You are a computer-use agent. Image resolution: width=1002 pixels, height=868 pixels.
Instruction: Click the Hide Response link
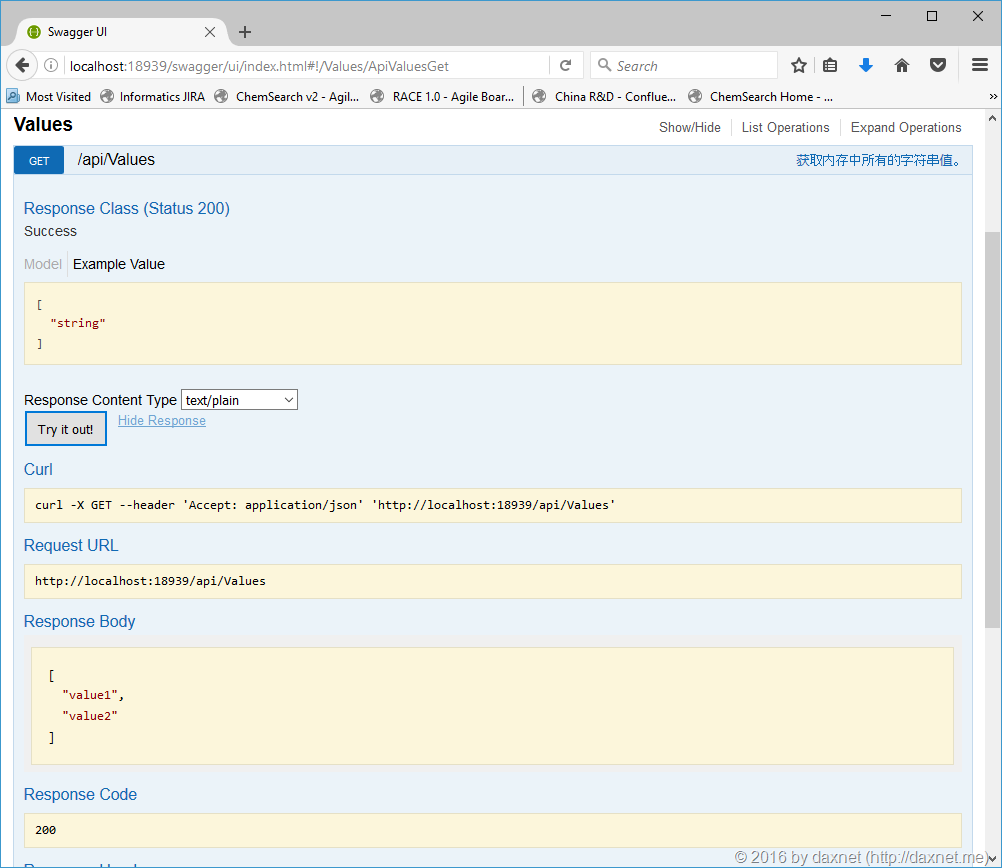click(162, 421)
